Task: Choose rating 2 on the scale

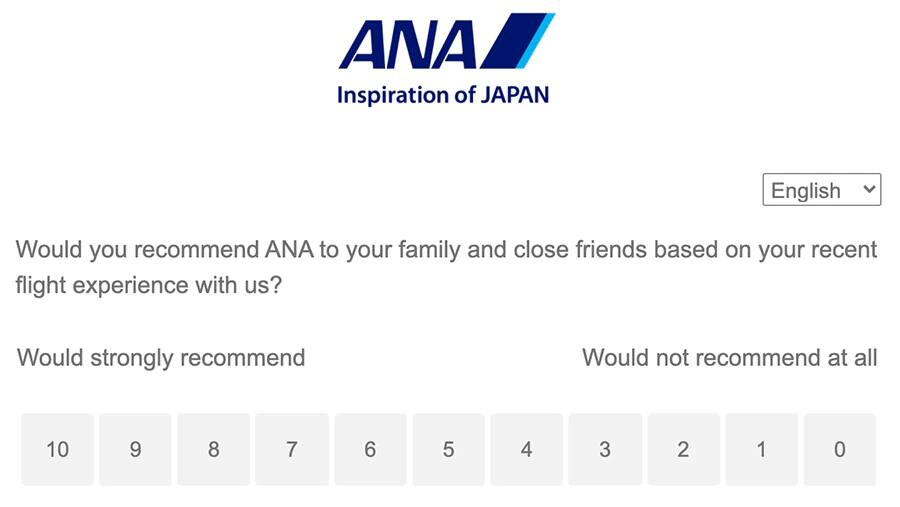Action: tap(683, 450)
